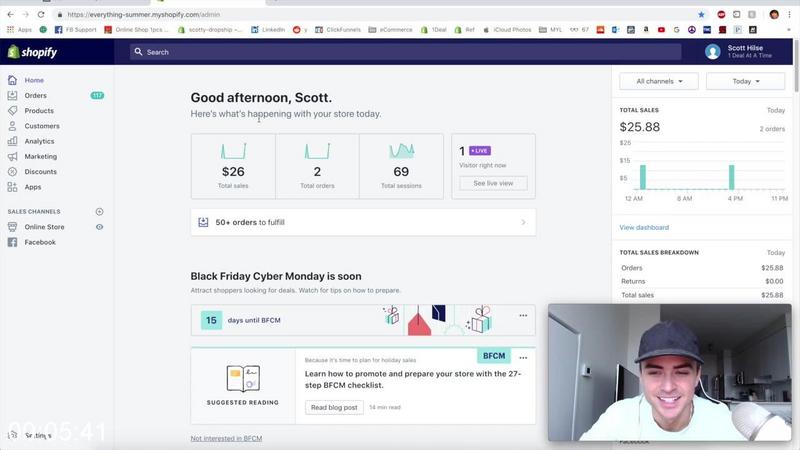
Task: Click the page vertical scrollbar
Action: point(796,66)
